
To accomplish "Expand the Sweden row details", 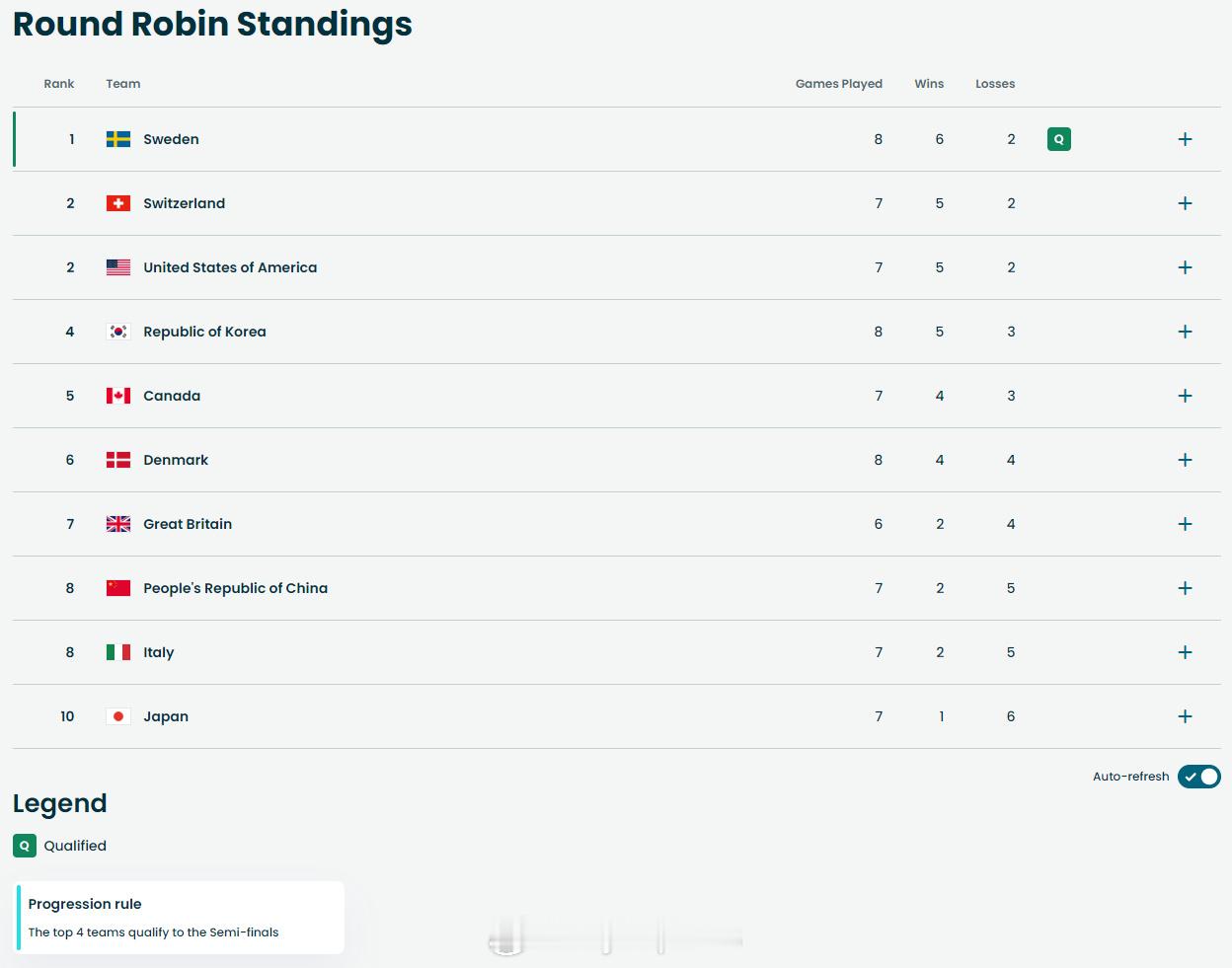I will tap(1185, 139).
